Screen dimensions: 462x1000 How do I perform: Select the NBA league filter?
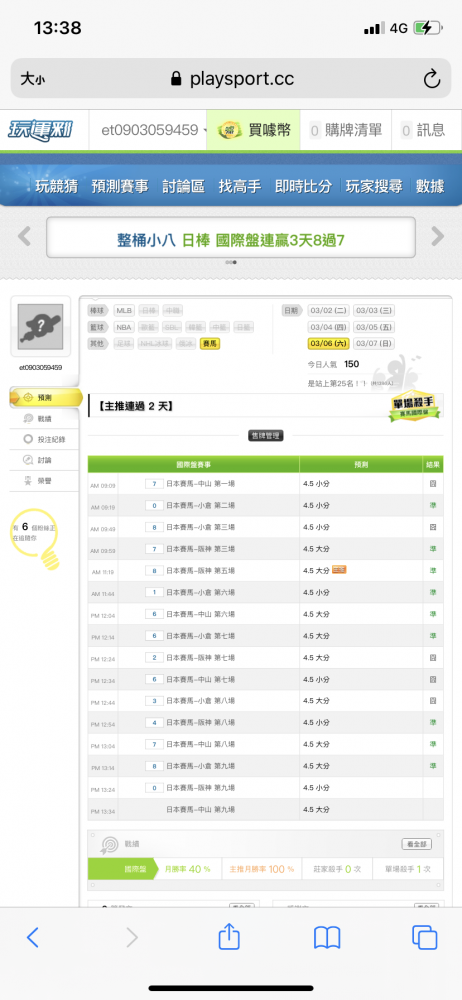point(123,327)
